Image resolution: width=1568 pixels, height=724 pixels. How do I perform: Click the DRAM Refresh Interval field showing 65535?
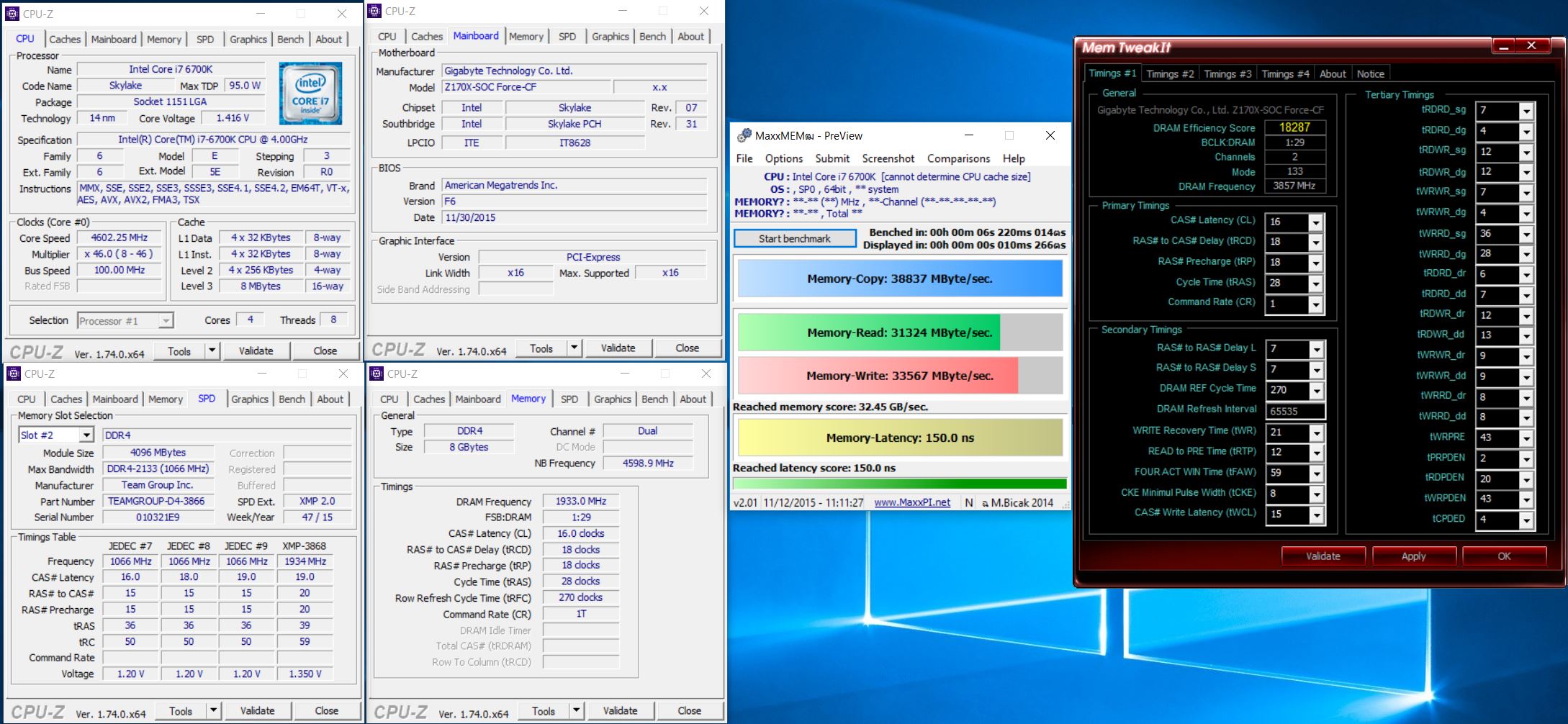(x=1294, y=411)
